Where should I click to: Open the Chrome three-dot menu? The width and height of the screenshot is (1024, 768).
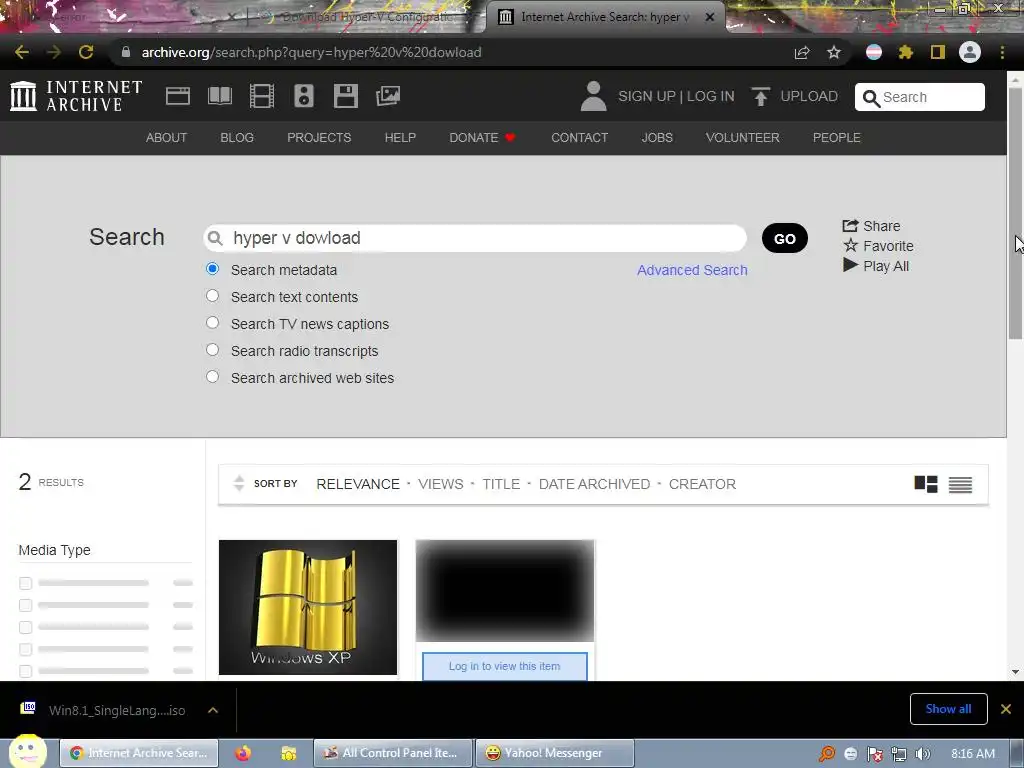pos(1002,52)
